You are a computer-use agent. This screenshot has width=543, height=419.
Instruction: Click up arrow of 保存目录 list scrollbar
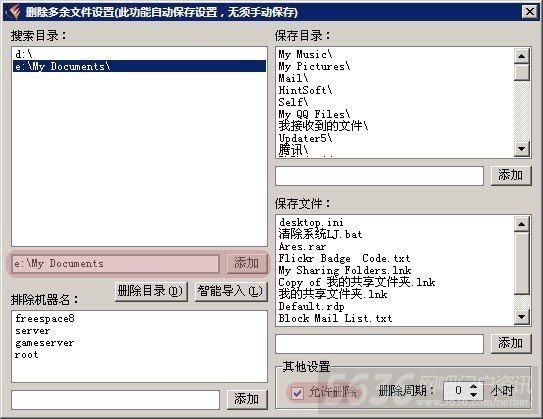[522, 56]
